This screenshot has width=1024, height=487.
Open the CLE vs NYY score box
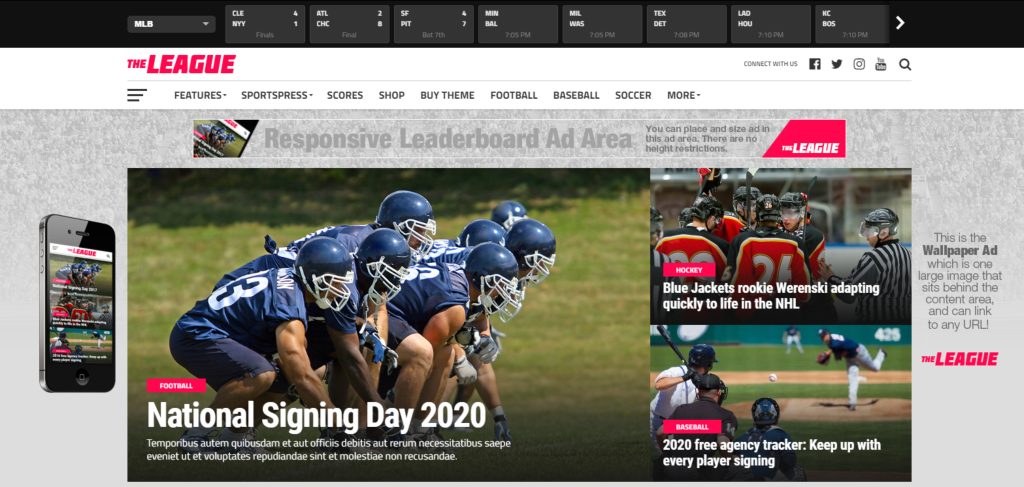point(265,24)
